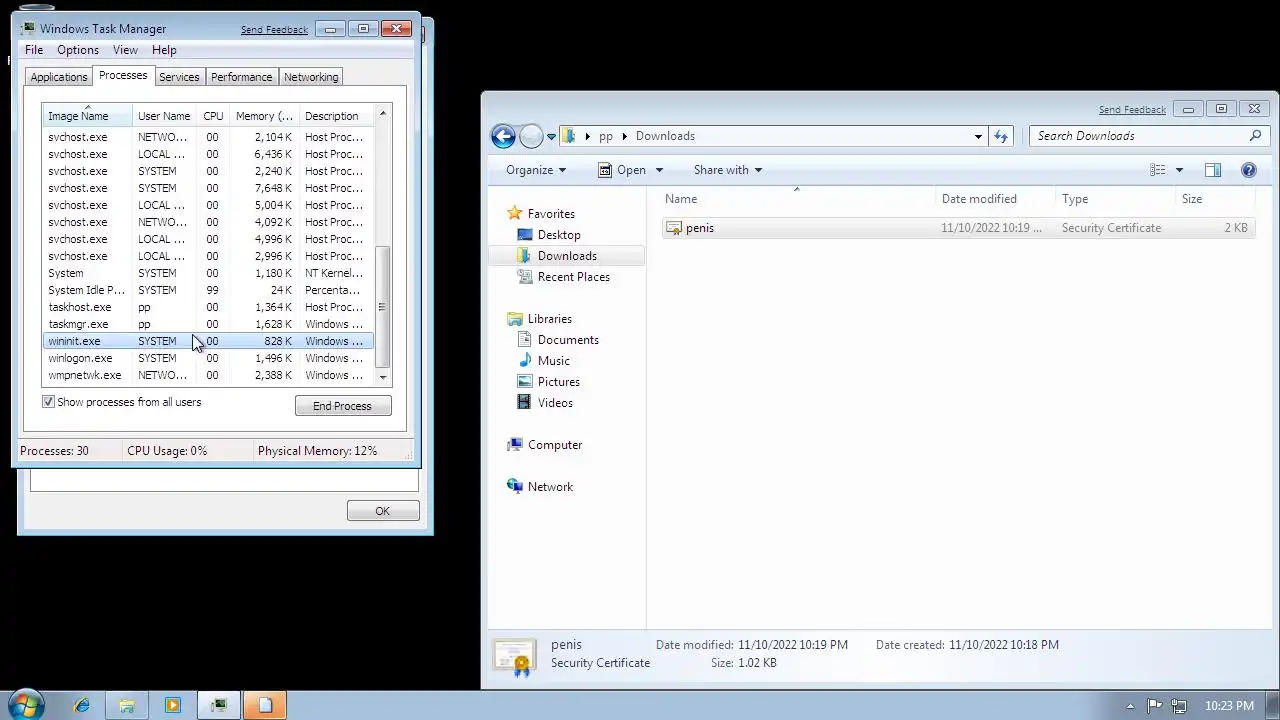Open Windows Media Player taskbar icon
This screenshot has width=1280, height=720.
pos(172,706)
